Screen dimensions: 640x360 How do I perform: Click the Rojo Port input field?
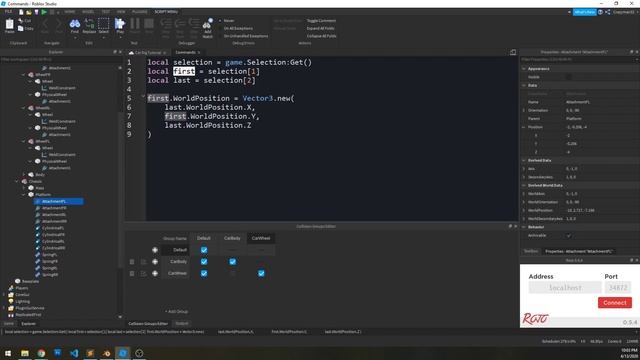click(618, 288)
